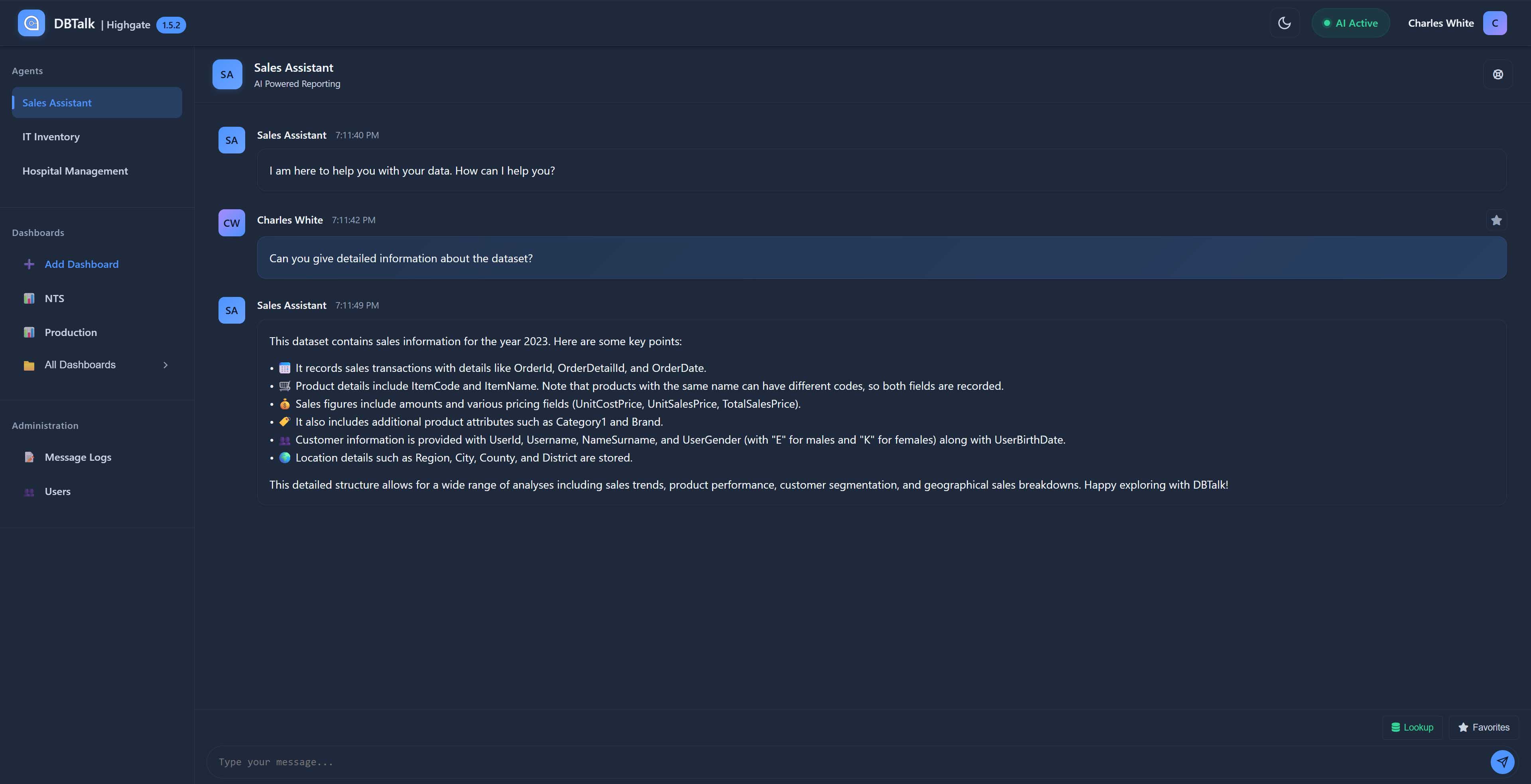
Task: Open the Production dashboard chart icon
Action: coord(29,332)
